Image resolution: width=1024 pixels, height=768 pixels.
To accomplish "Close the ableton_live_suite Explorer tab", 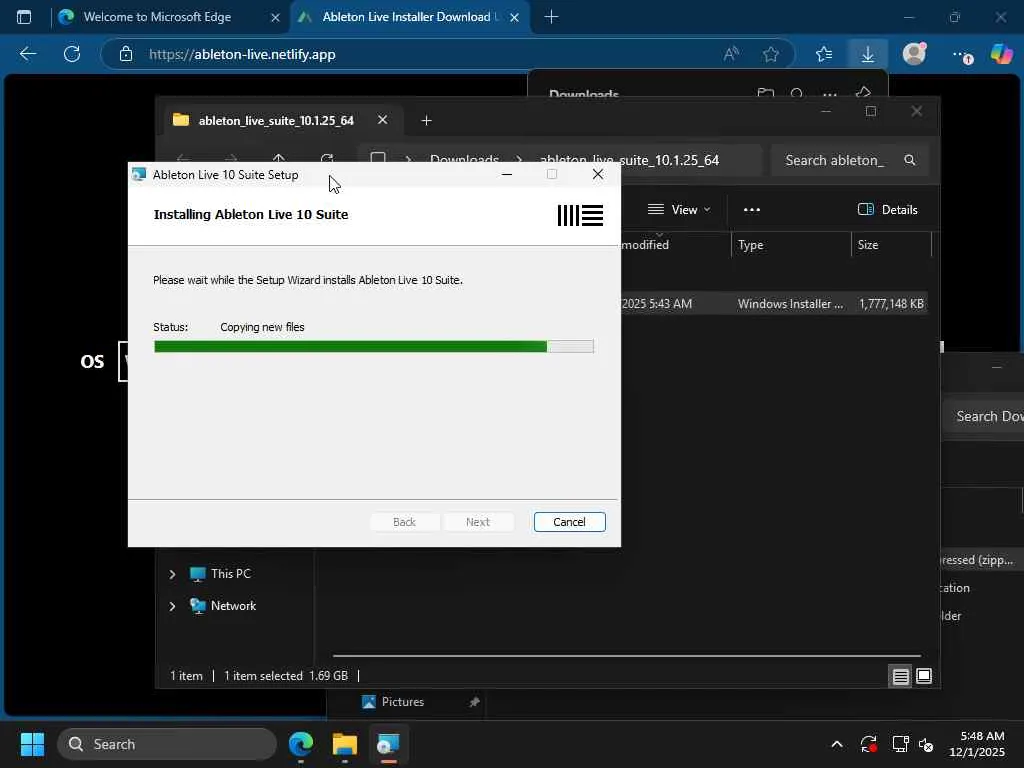I will [383, 120].
